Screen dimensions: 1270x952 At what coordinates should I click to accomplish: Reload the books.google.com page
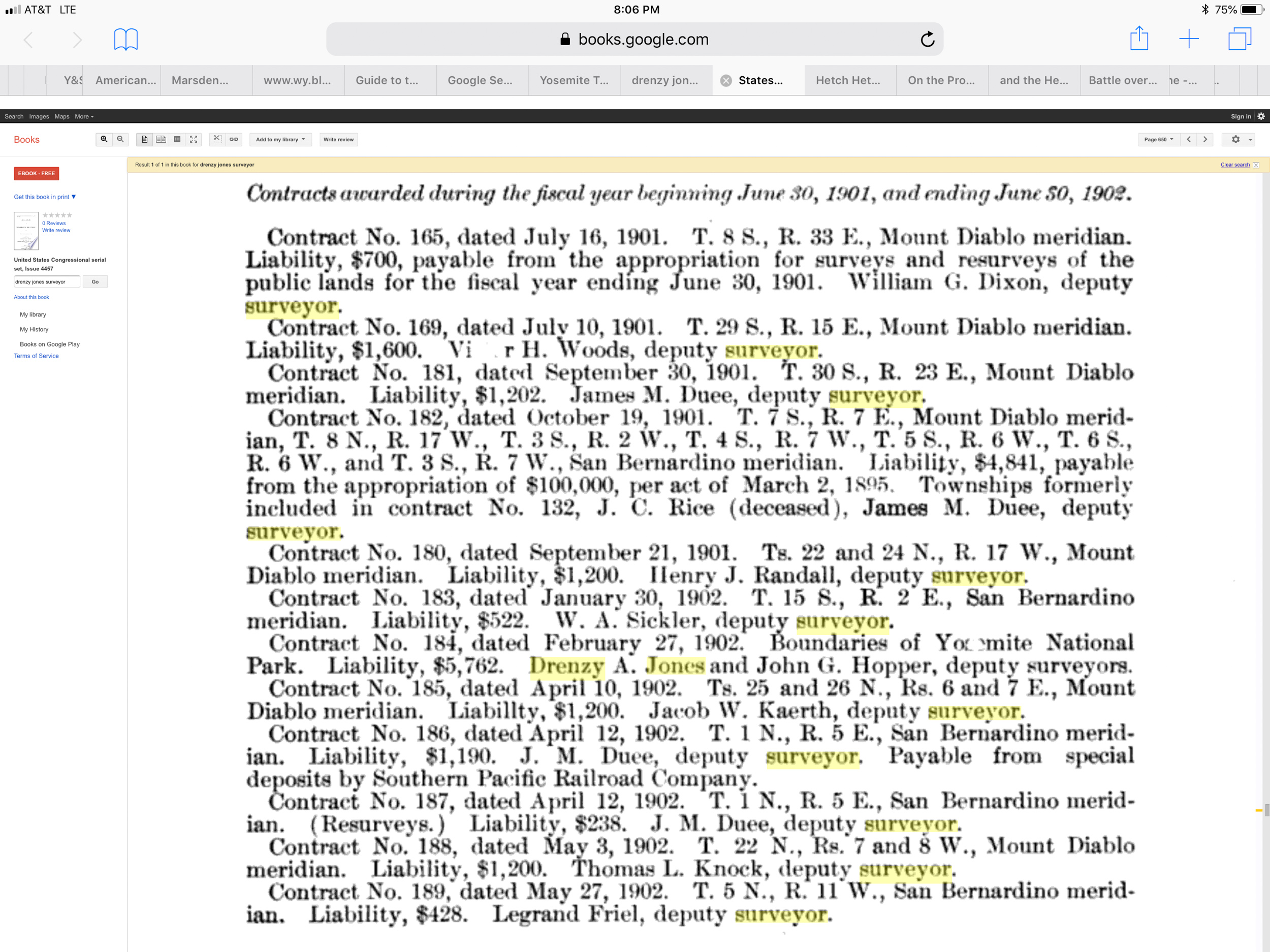click(927, 39)
